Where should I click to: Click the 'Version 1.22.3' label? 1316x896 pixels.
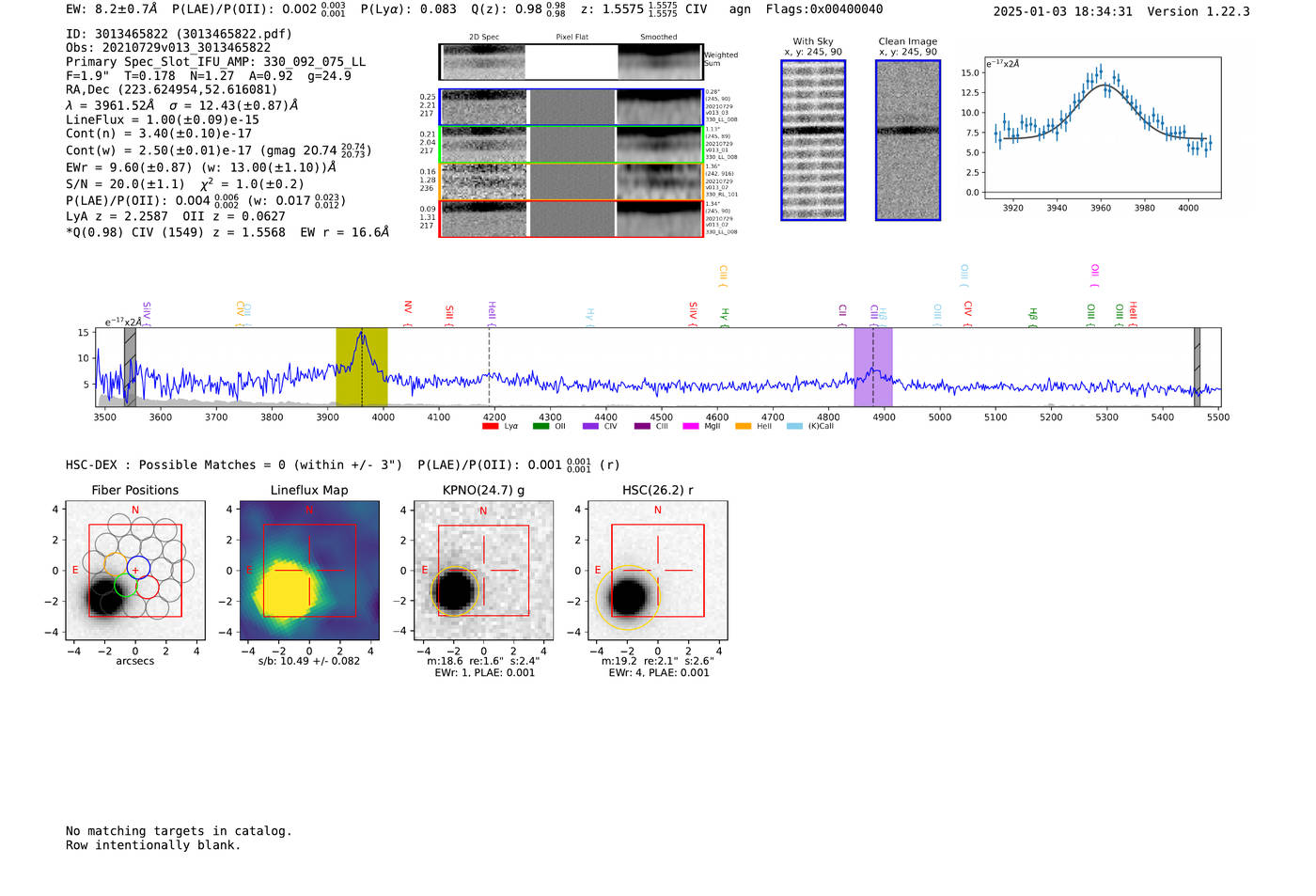click(x=1198, y=11)
